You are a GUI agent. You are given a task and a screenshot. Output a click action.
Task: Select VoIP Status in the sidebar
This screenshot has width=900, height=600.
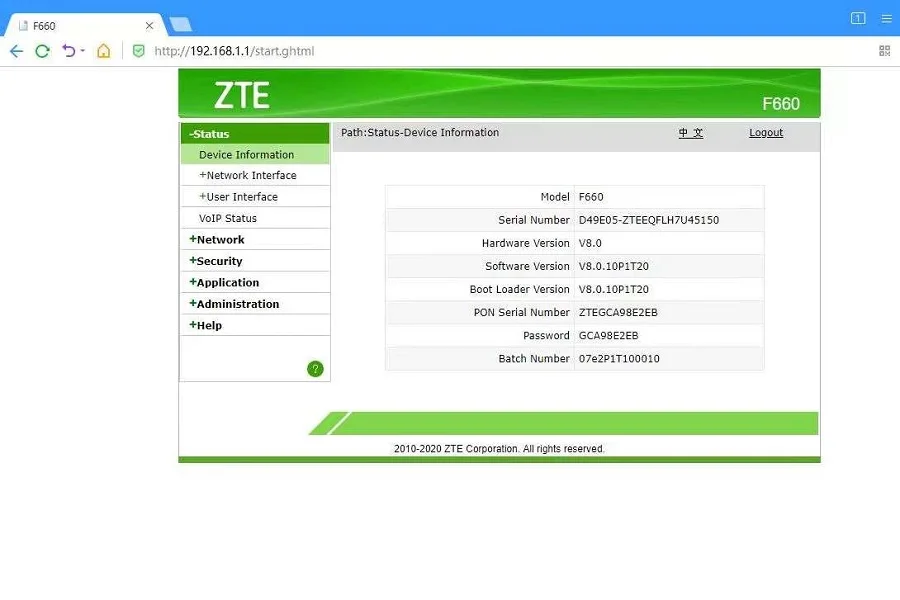point(228,219)
